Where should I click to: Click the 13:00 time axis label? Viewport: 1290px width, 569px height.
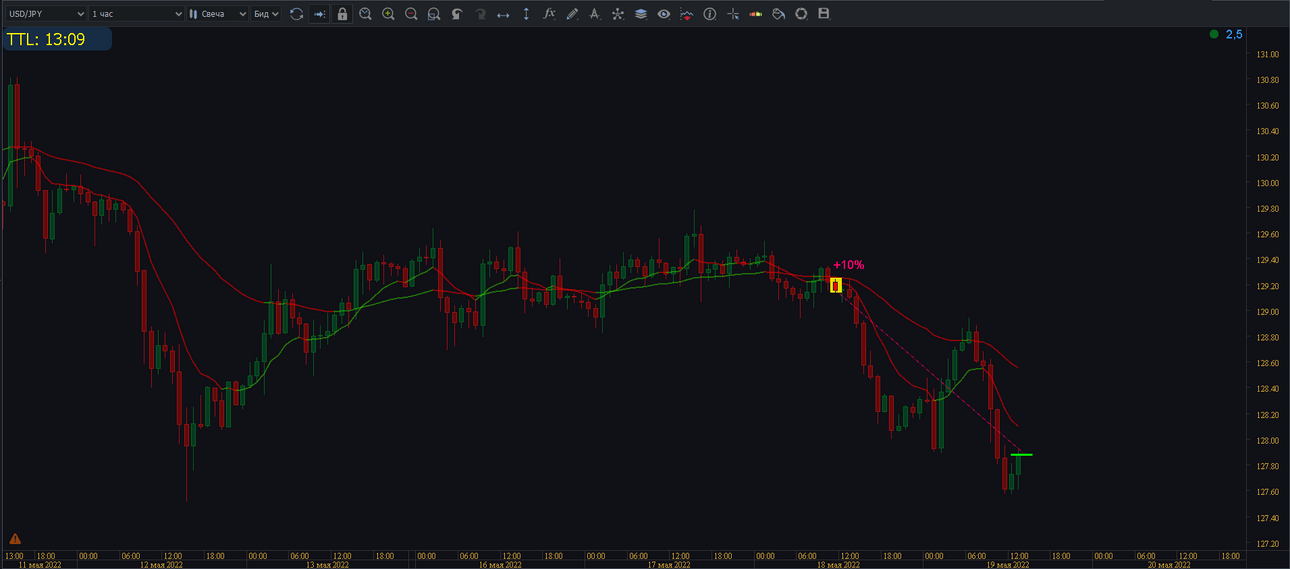[14, 555]
